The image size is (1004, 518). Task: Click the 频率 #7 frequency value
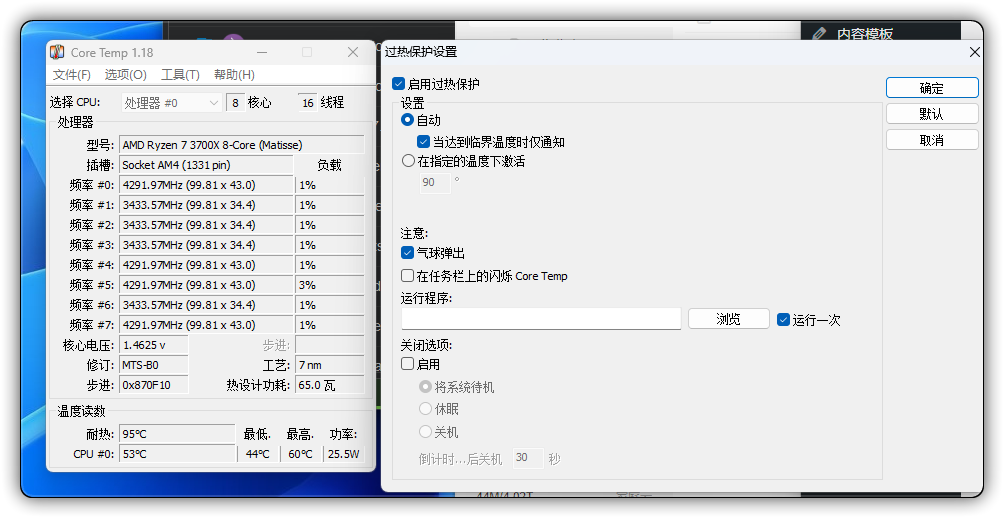(x=206, y=325)
